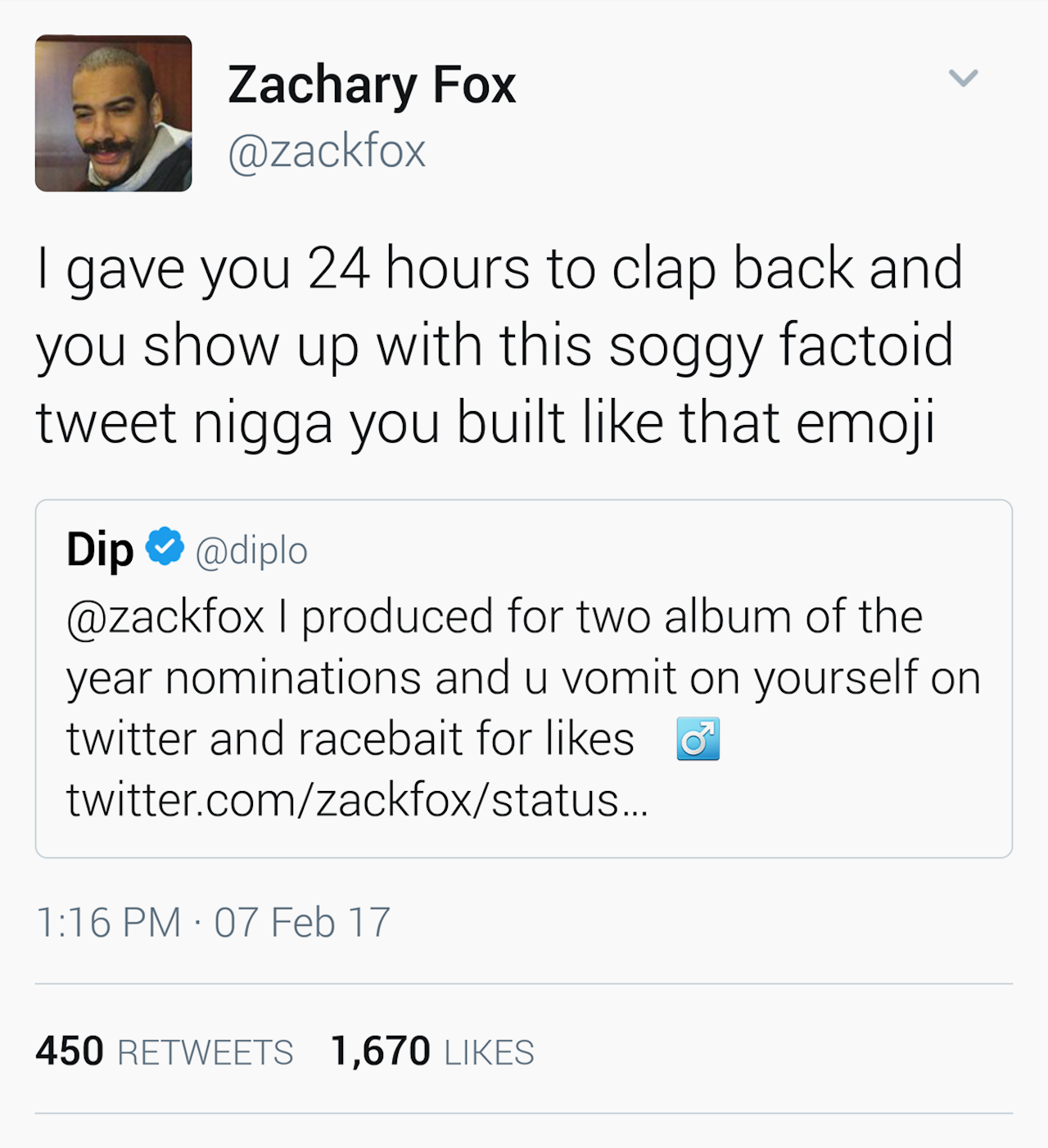Click the RETWEETS label
The width and height of the screenshot is (1048, 1148).
click(206, 1053)
